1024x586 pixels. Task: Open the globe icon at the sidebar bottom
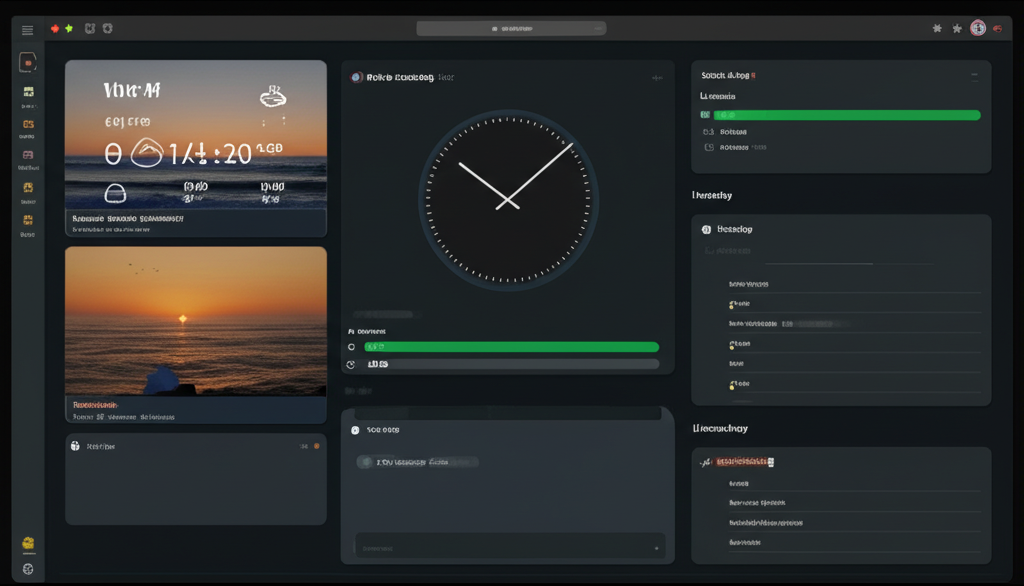[x=28, y=569]
